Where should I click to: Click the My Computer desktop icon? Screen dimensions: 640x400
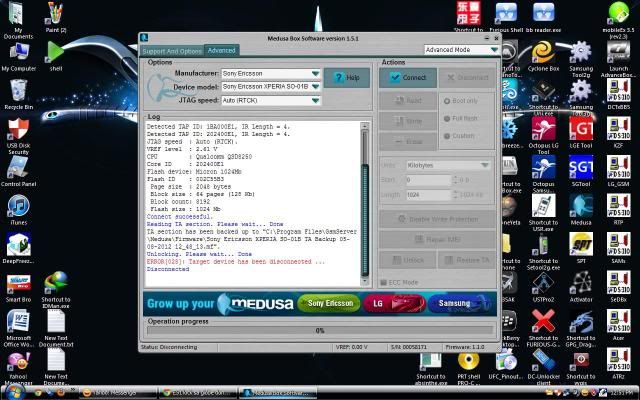[18, 57]
